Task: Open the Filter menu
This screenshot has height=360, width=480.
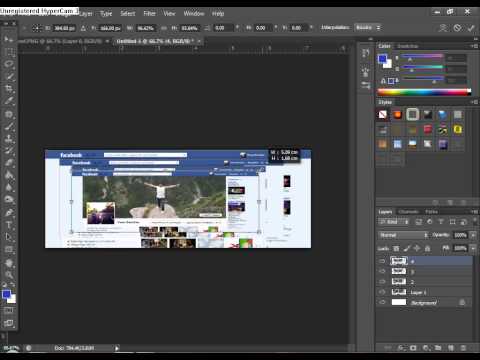Action: (x=149, y=14)
